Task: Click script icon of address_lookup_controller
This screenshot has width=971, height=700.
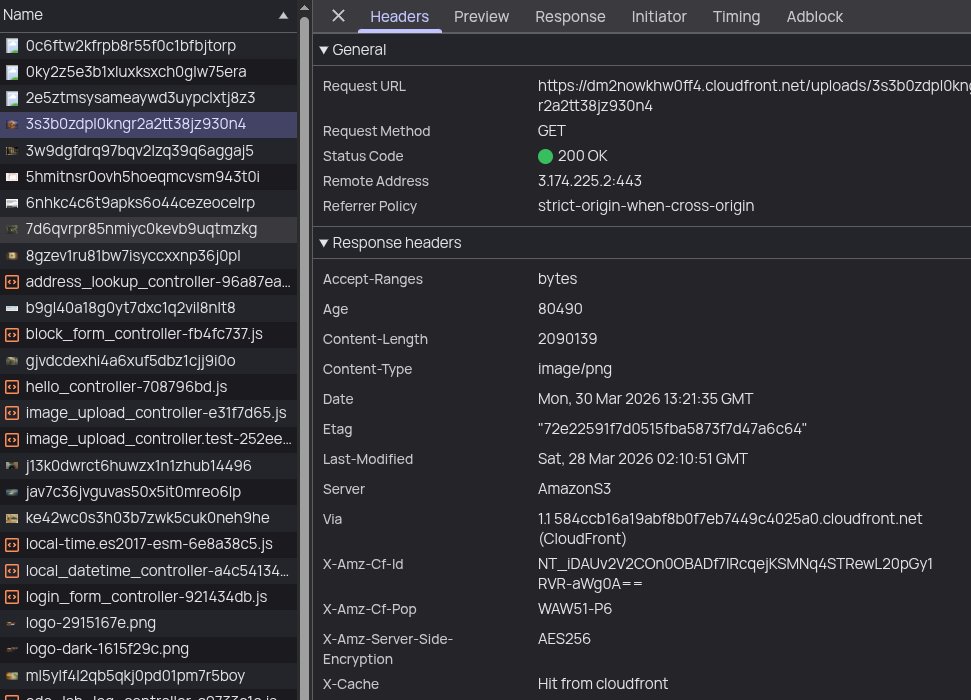Action: [12, 282]
